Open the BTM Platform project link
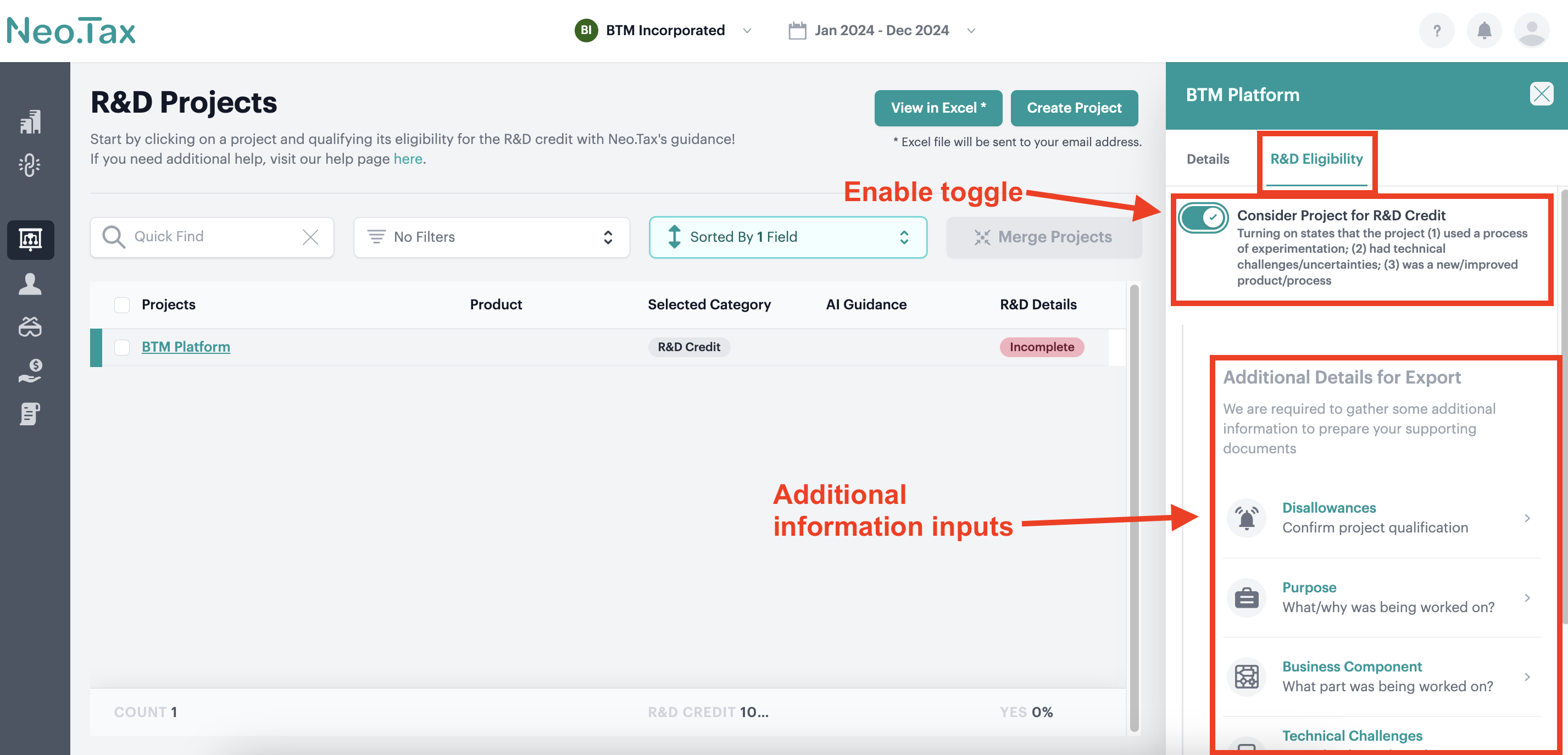This screenshot has width=1568, height=755. point(186,347)
